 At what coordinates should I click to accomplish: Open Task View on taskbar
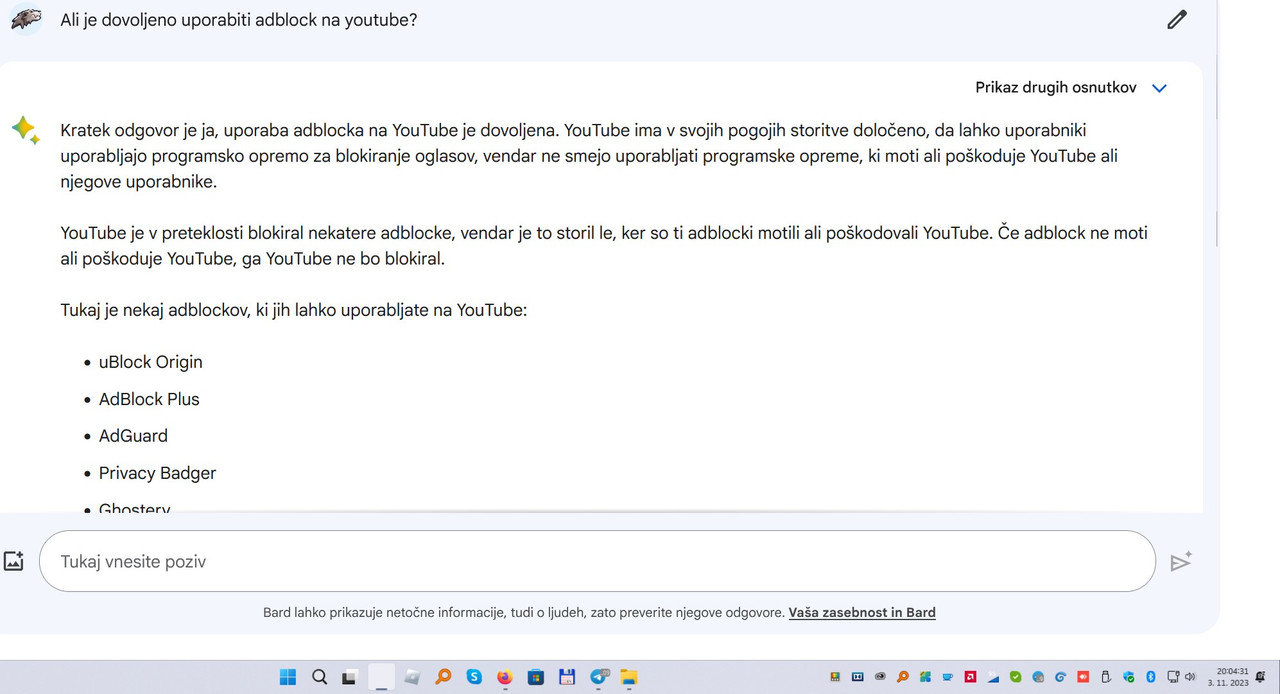coord(349,677)
